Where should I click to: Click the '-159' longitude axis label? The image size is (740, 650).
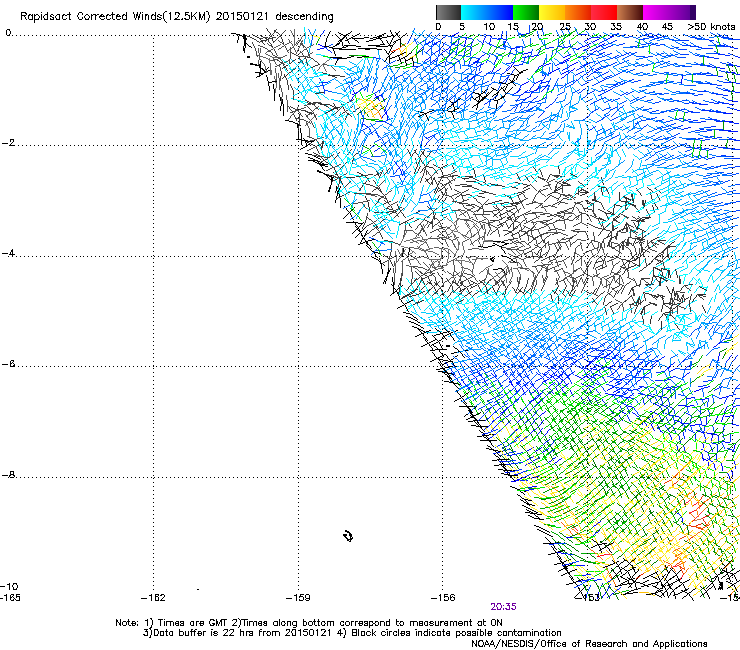click(298, 598)
